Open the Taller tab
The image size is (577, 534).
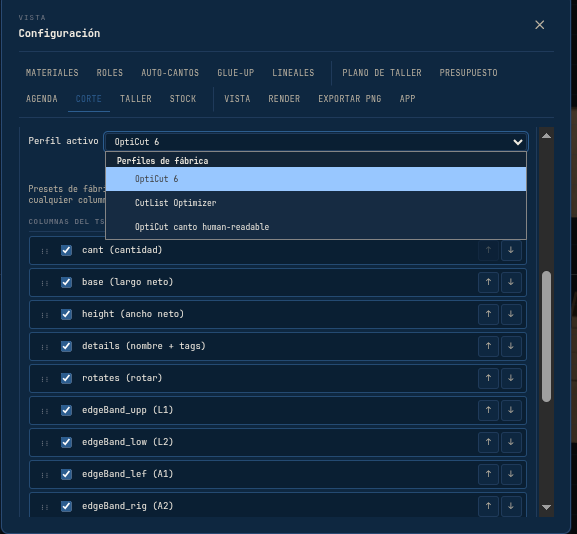(136, 99)
